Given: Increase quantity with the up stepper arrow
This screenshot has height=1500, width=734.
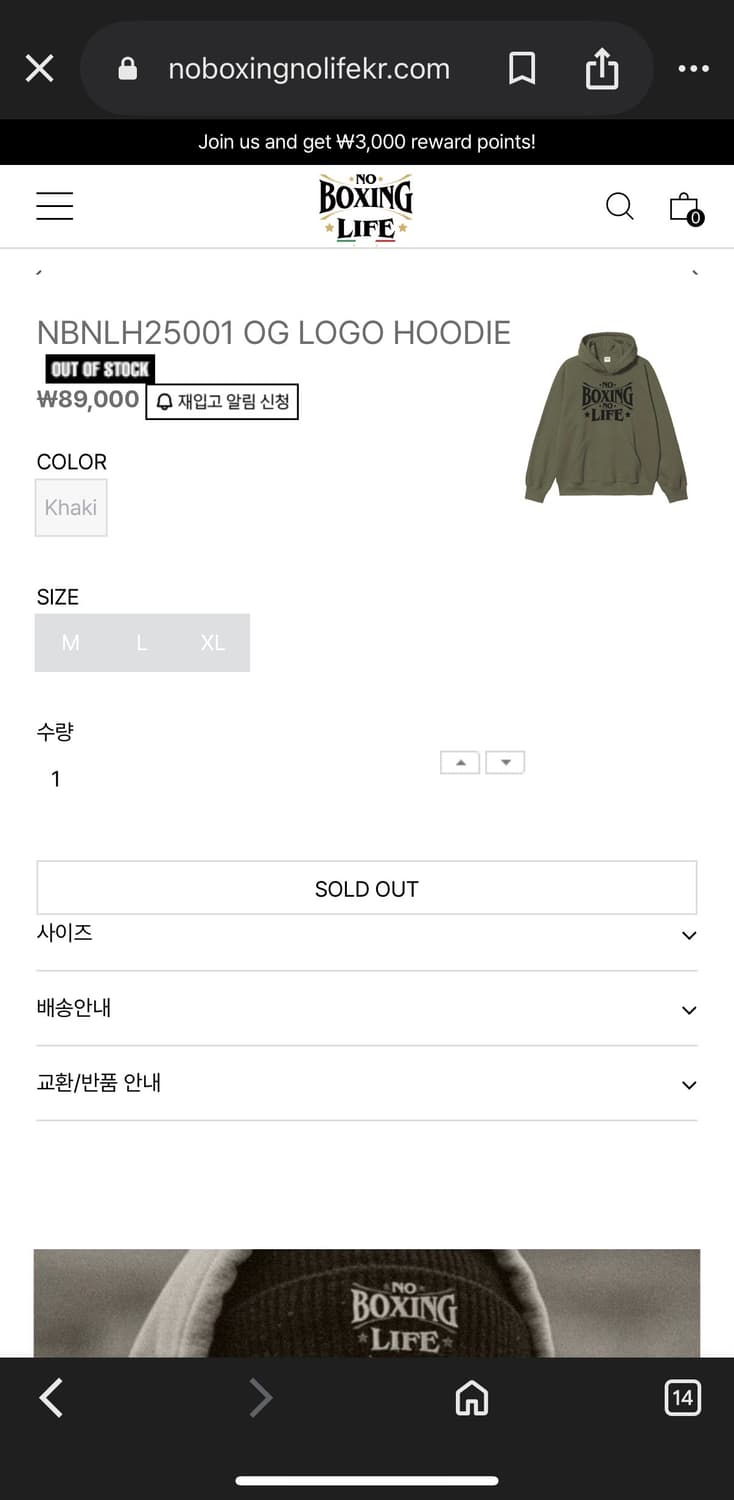Looking at the screenshot, I should 459,761.
